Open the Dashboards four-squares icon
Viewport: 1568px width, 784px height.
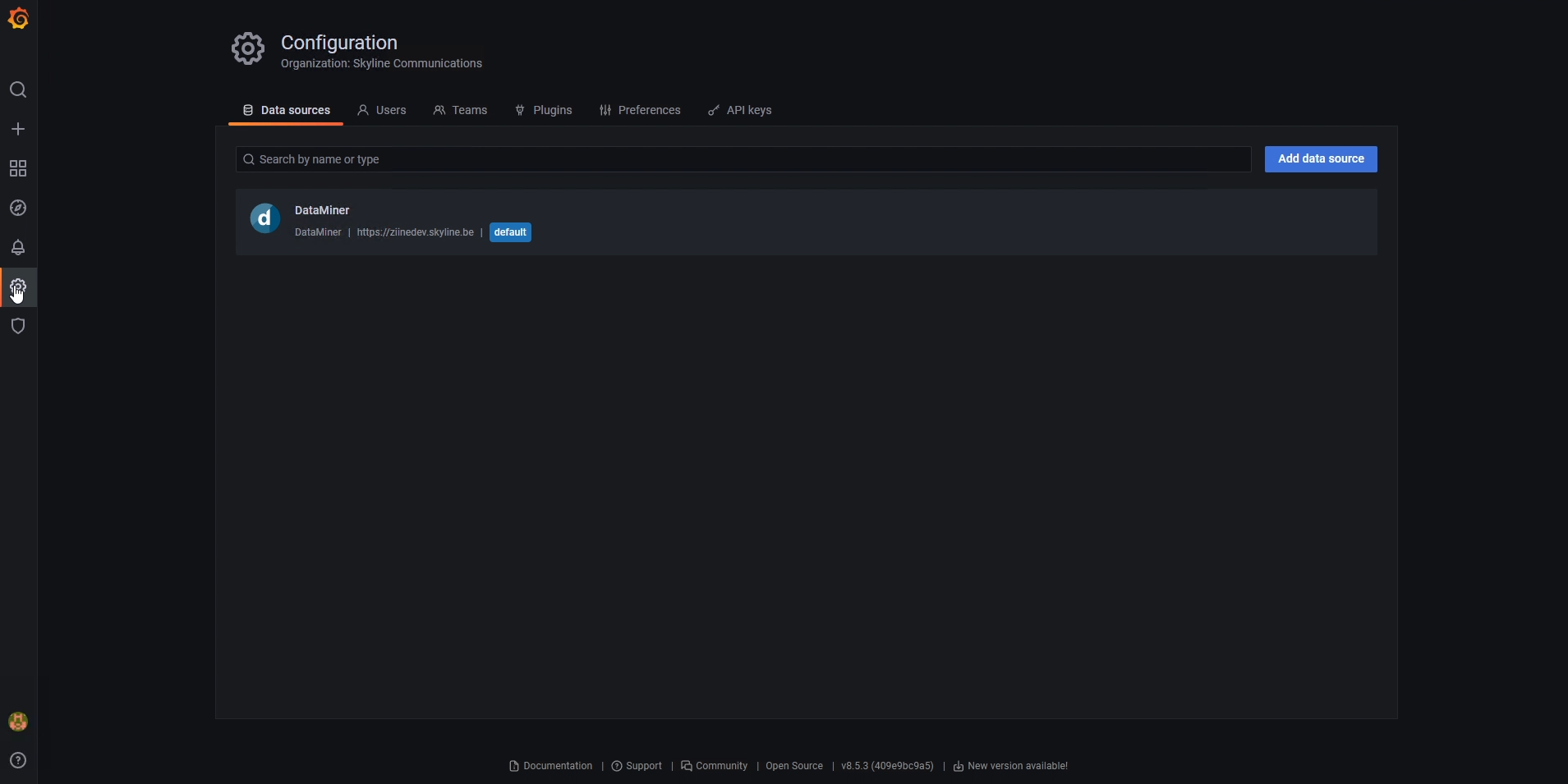point(18,168)
